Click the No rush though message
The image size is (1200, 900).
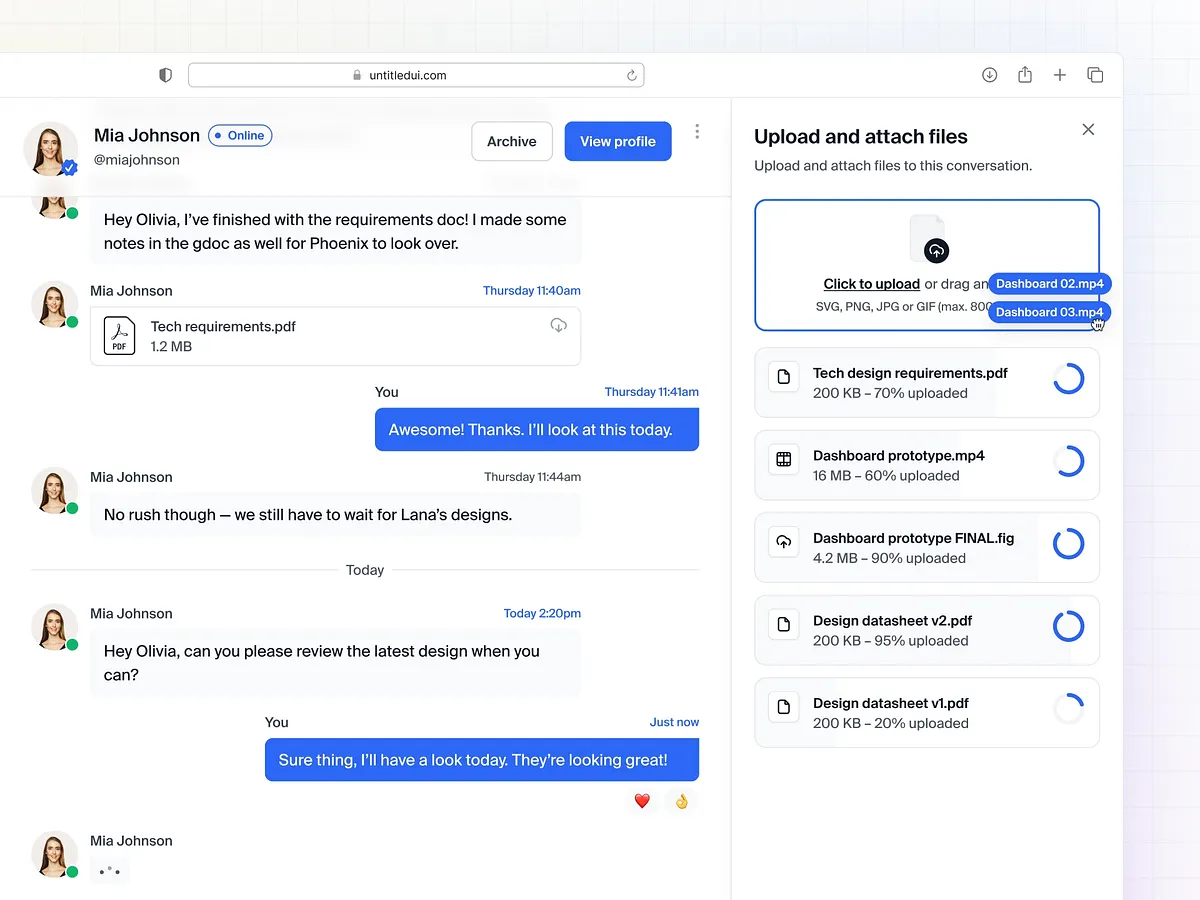pos(336,515)
